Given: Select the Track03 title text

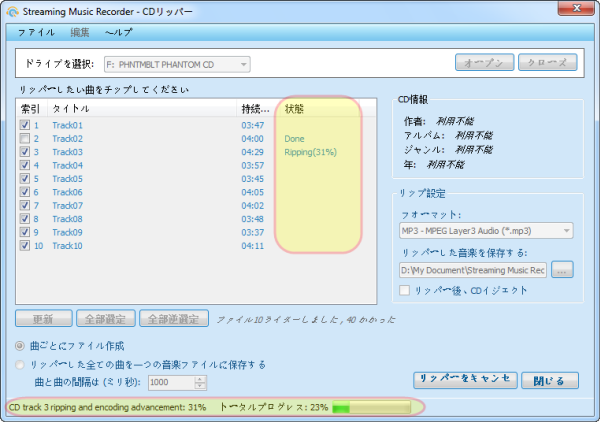Looking at the screenshot, I should pyautogui.click(x=67, y=152).
